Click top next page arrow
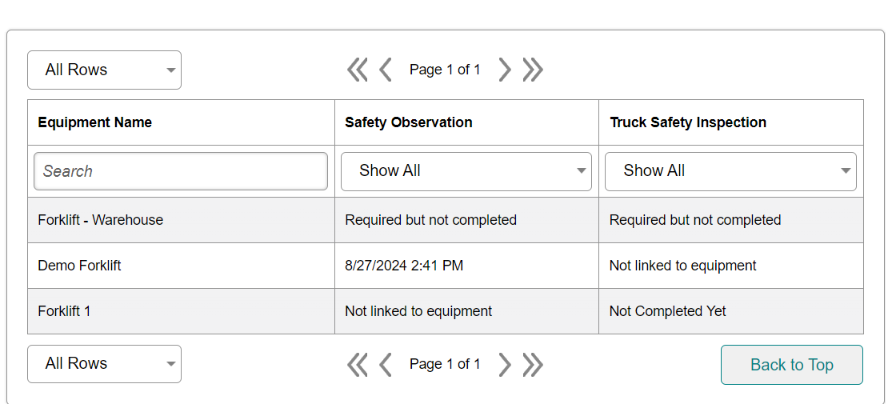 (505, 70)
